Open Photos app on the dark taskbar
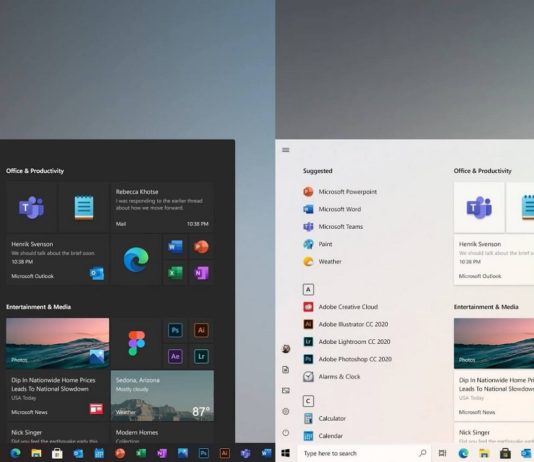The width and height of the screenshot is (534, 462). click(183, 453)
